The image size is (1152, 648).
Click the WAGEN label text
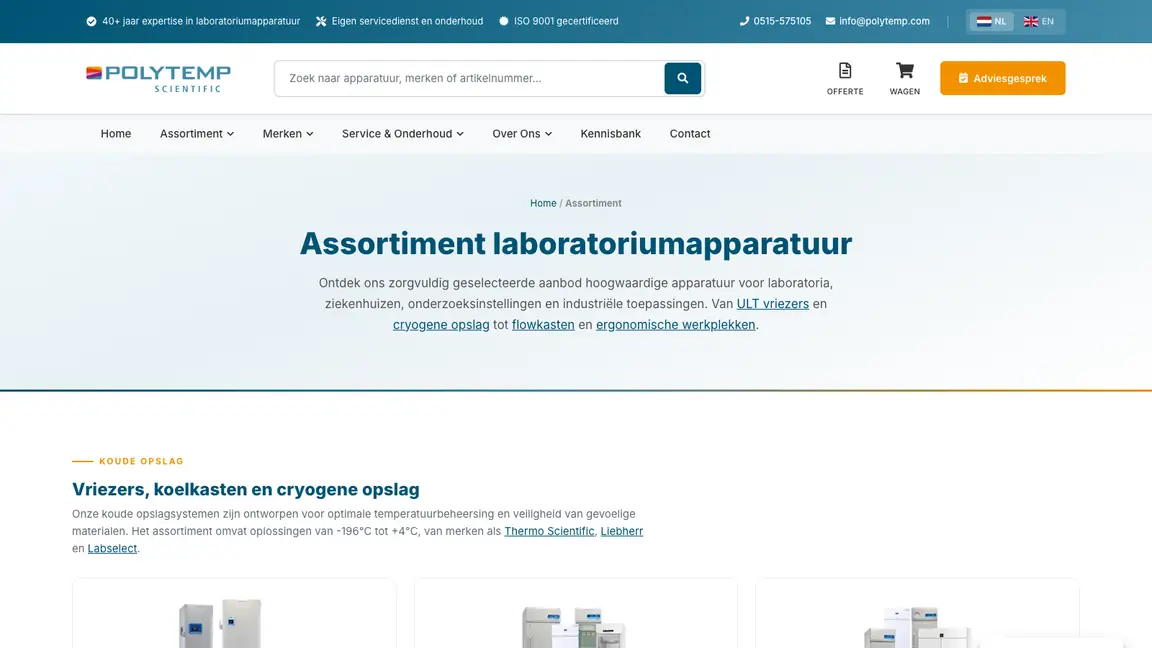(904, 92)
